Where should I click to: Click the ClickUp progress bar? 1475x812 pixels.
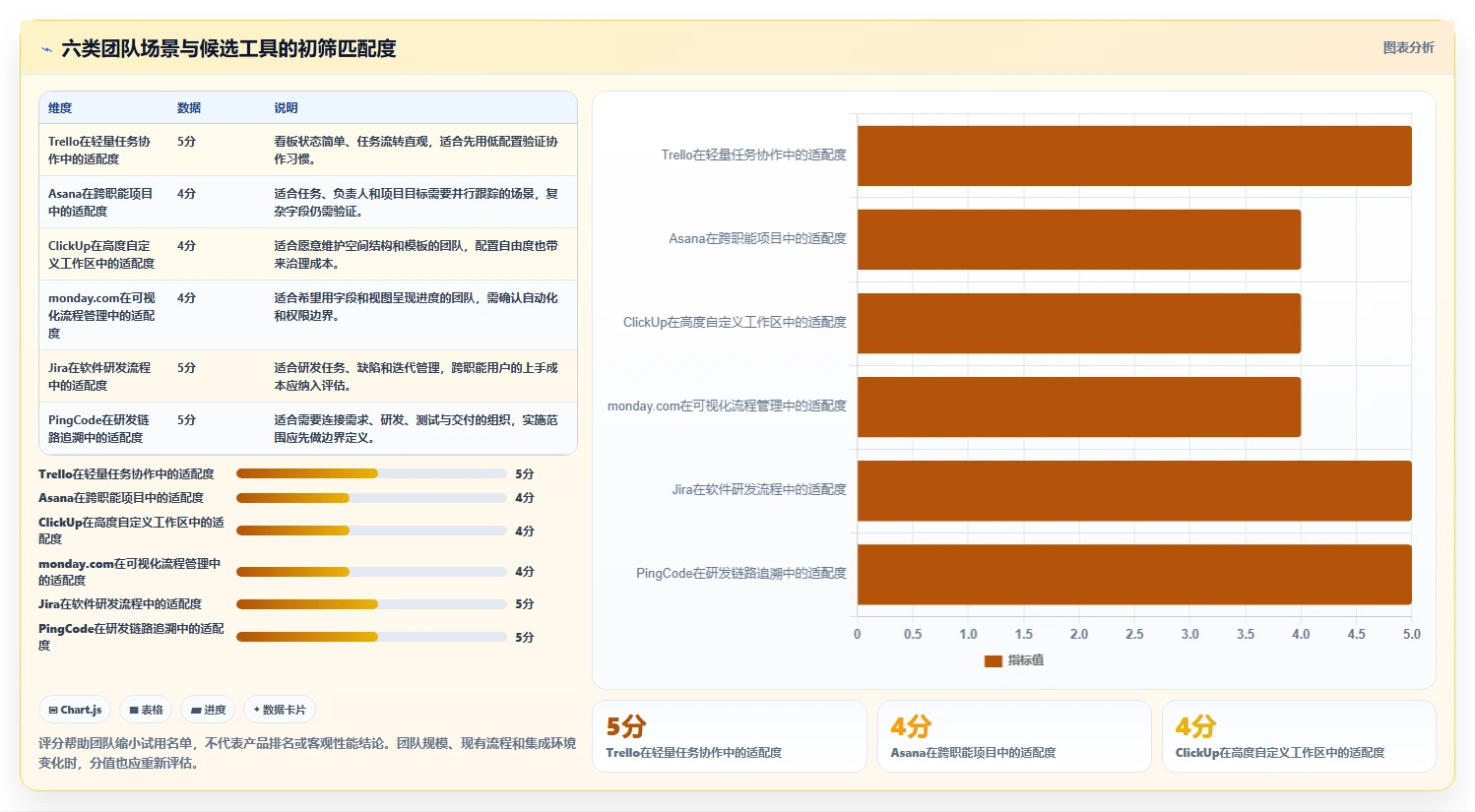[371, 531]
